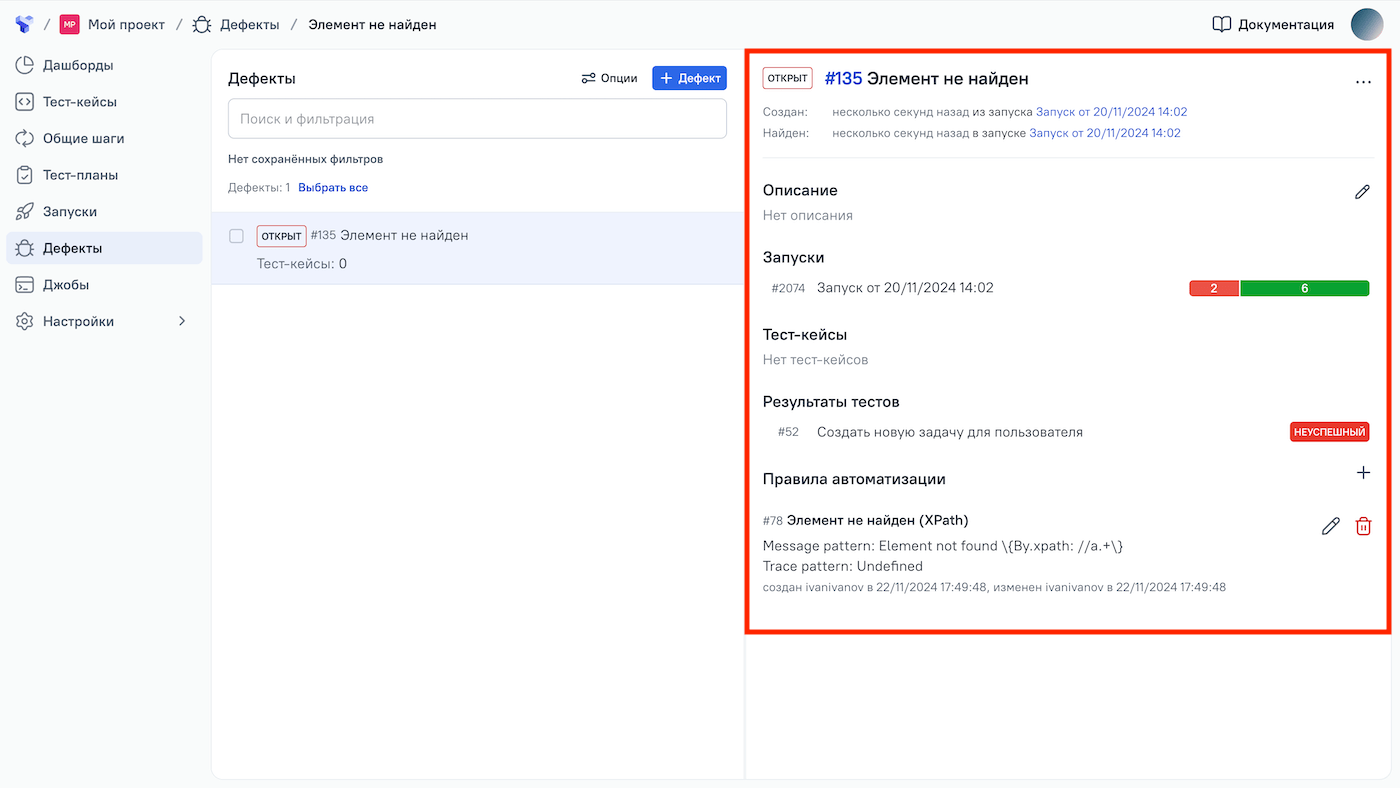Navigate to Дашборды in the sidebar

click(x=78, y=65)
